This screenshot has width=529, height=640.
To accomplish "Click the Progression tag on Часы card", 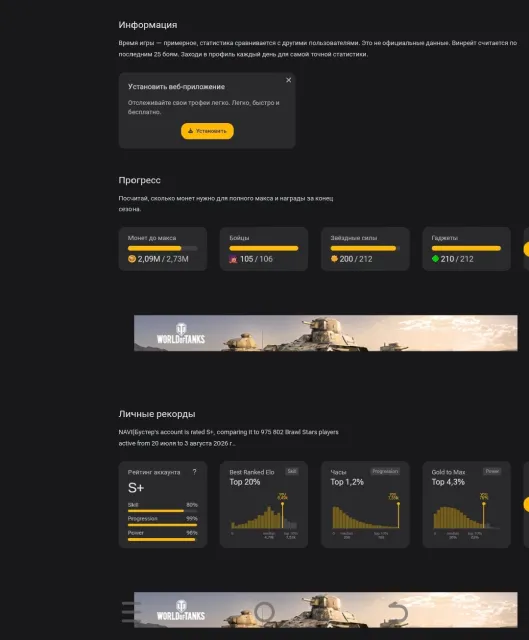I will pos(385,471).
